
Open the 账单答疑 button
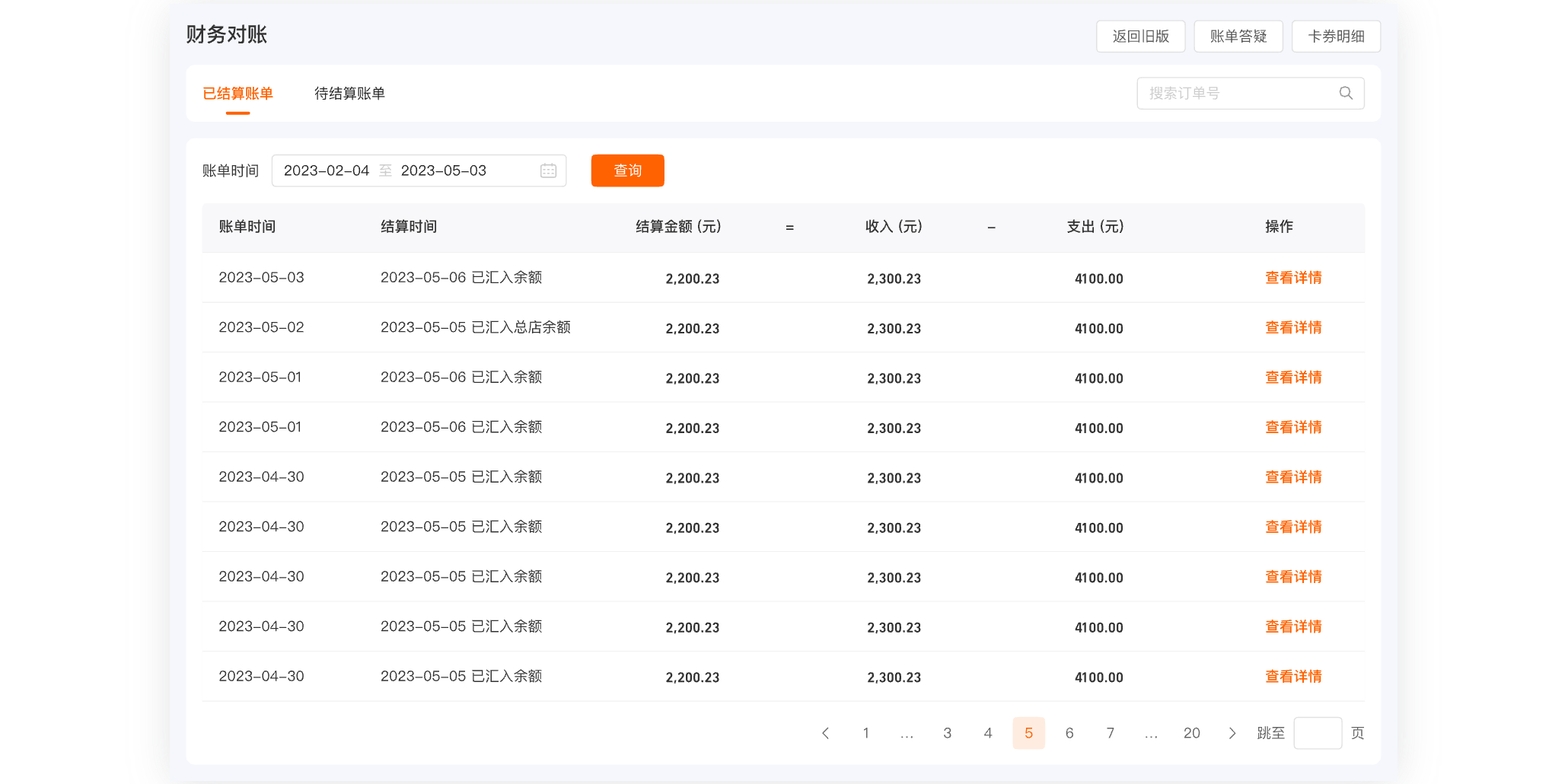coord(1238,36)
